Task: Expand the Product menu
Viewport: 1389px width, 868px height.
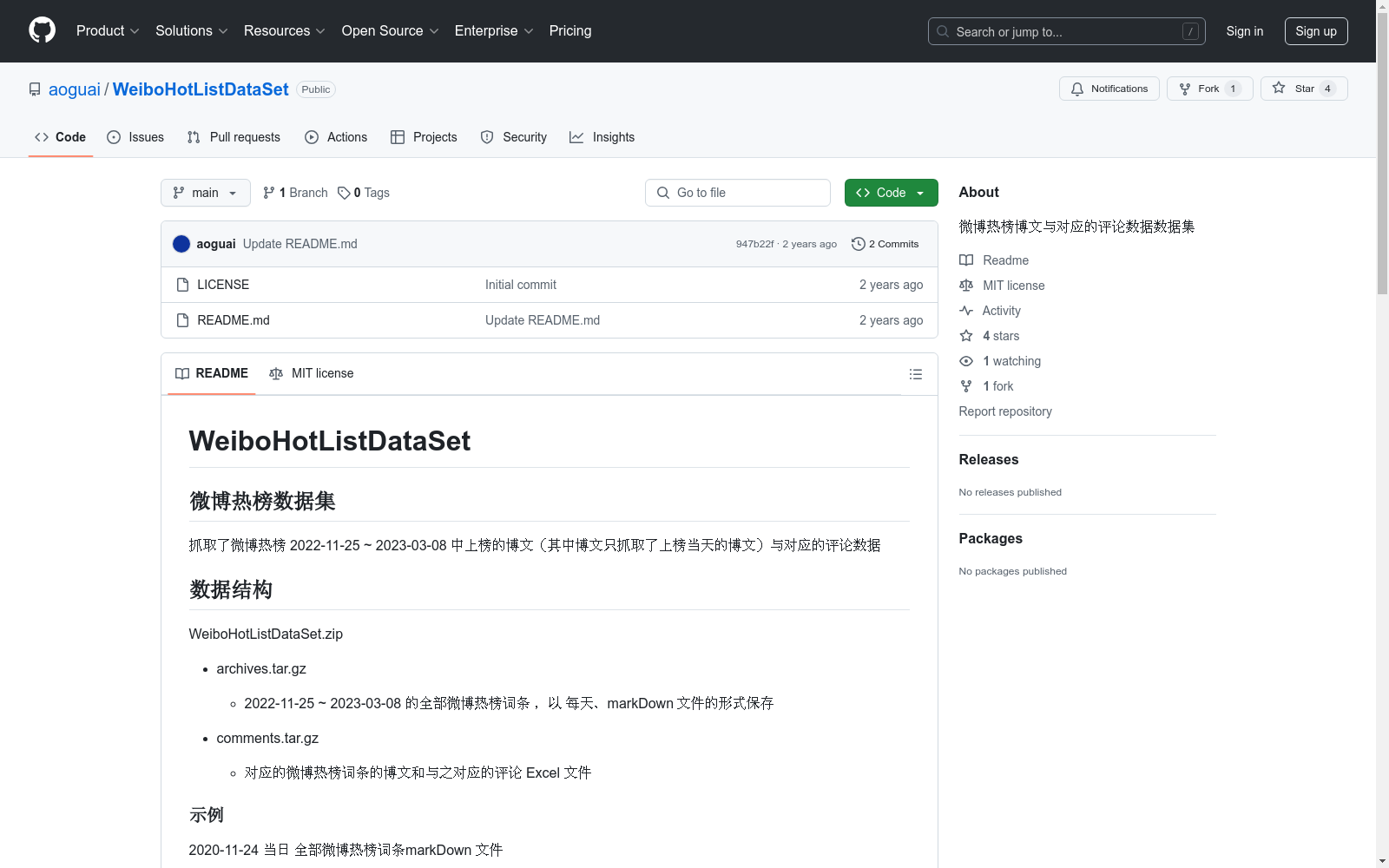Action: point(108,31)
